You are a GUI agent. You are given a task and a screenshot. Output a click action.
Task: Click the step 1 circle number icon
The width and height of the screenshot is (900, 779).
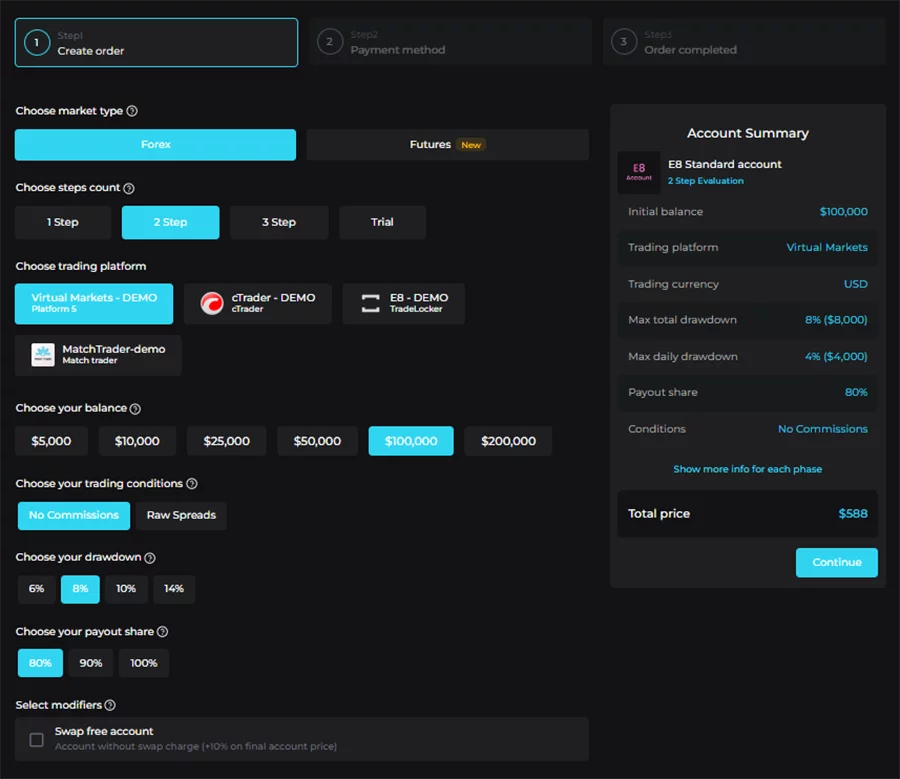pyautogui.click(x=37, y=42)
